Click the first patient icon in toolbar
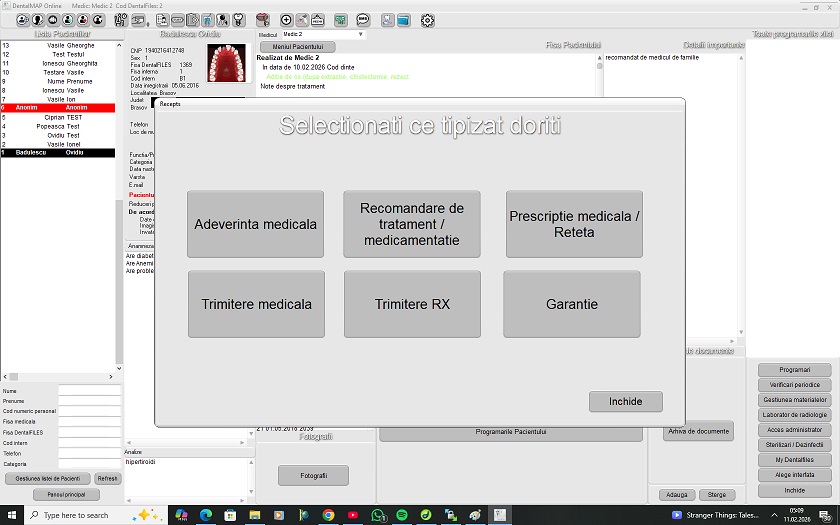This screenshot has width=840, height=525. point(22,20)
